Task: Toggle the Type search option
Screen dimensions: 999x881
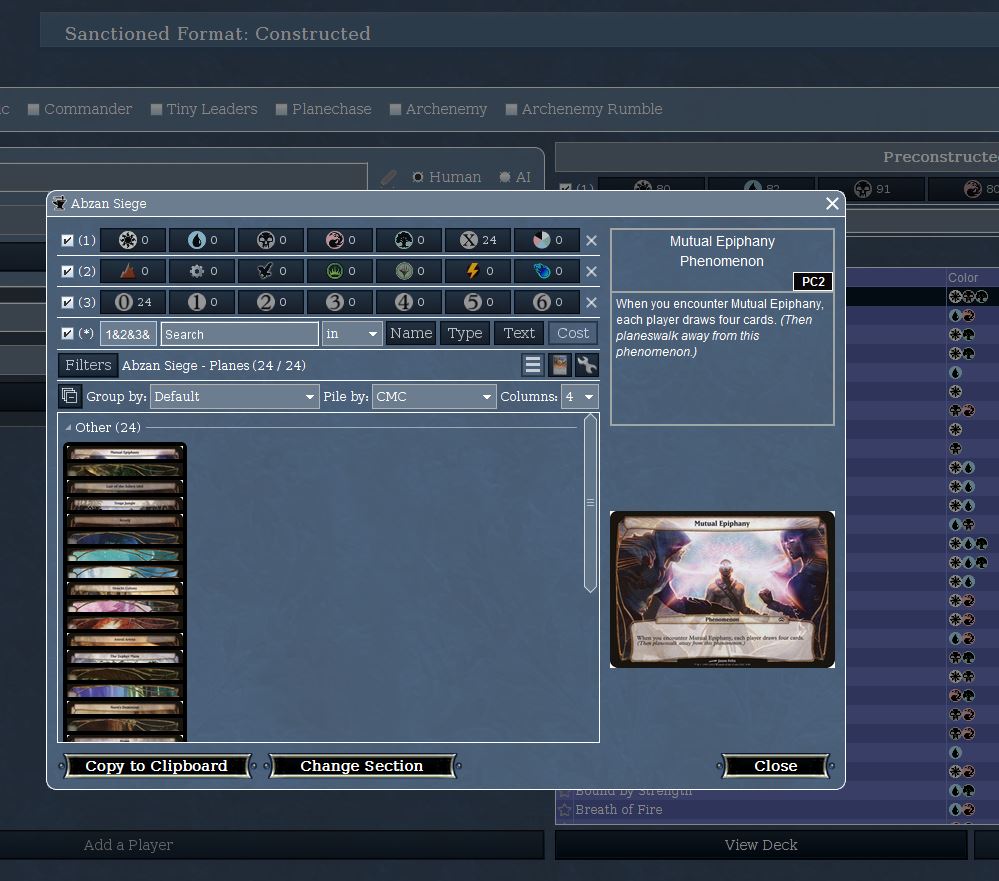Action: (465, 333)
